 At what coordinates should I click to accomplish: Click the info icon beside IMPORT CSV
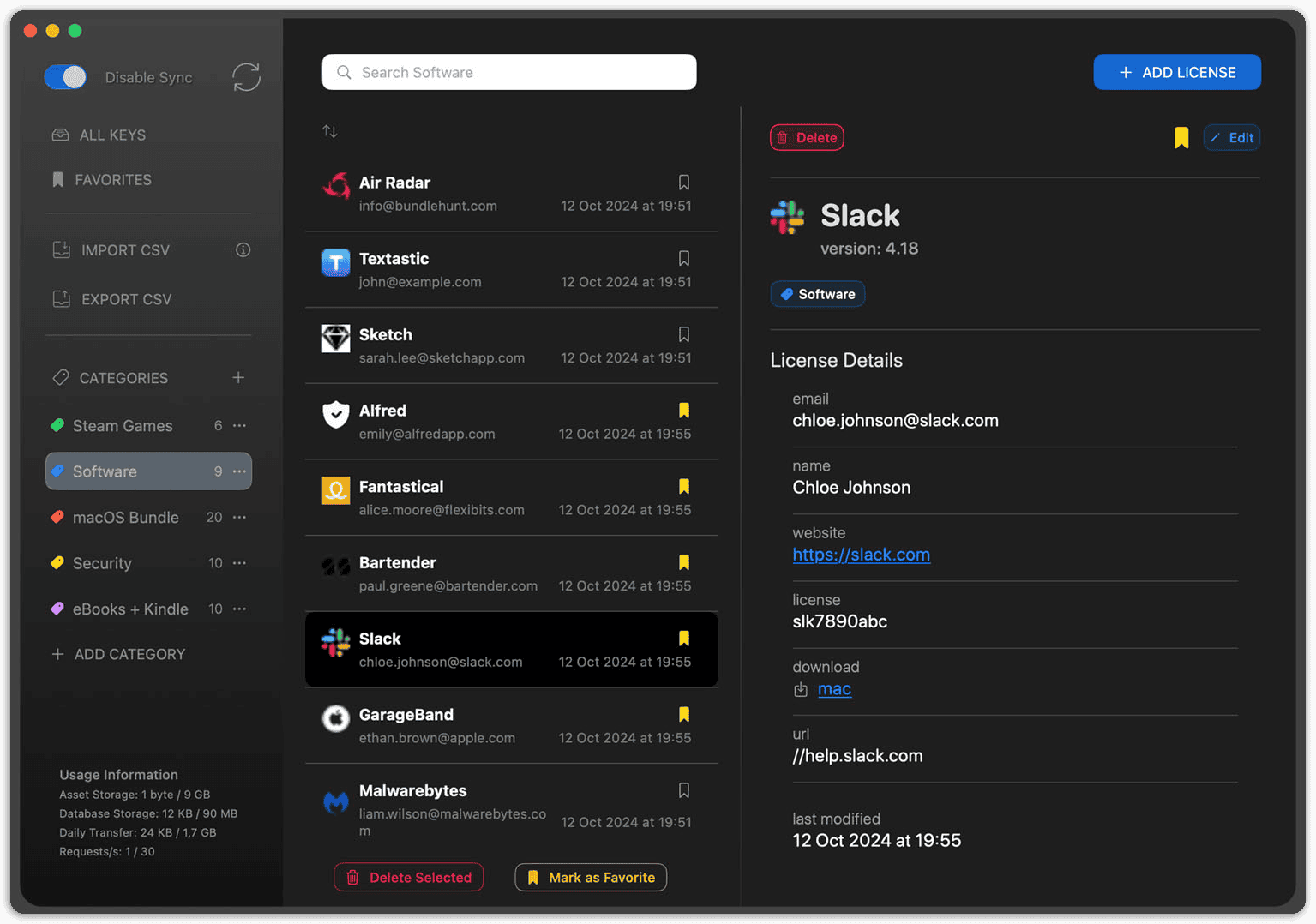(x=243, y=250)
